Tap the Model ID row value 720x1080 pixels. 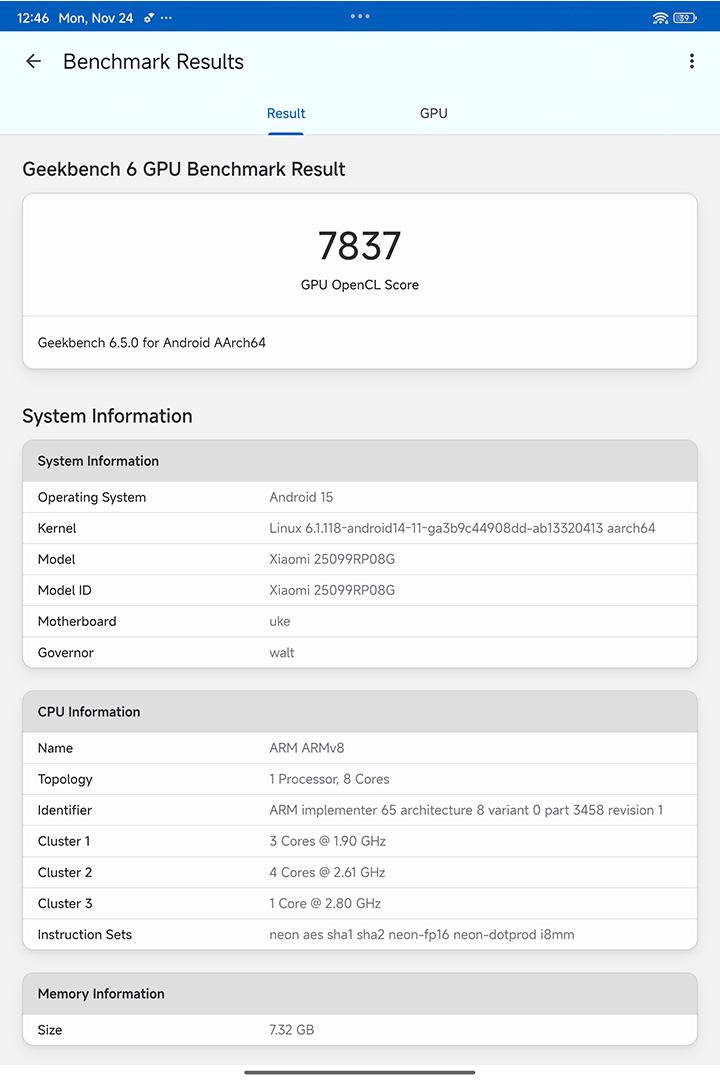(x=332, y=590)
